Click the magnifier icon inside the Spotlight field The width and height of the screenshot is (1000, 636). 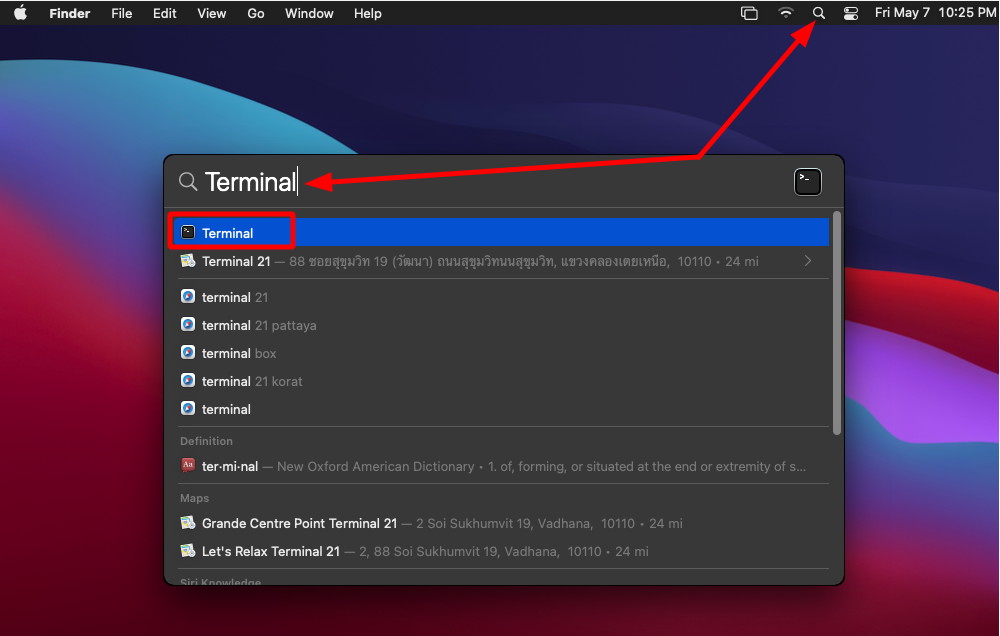click(x=188, y=182)
